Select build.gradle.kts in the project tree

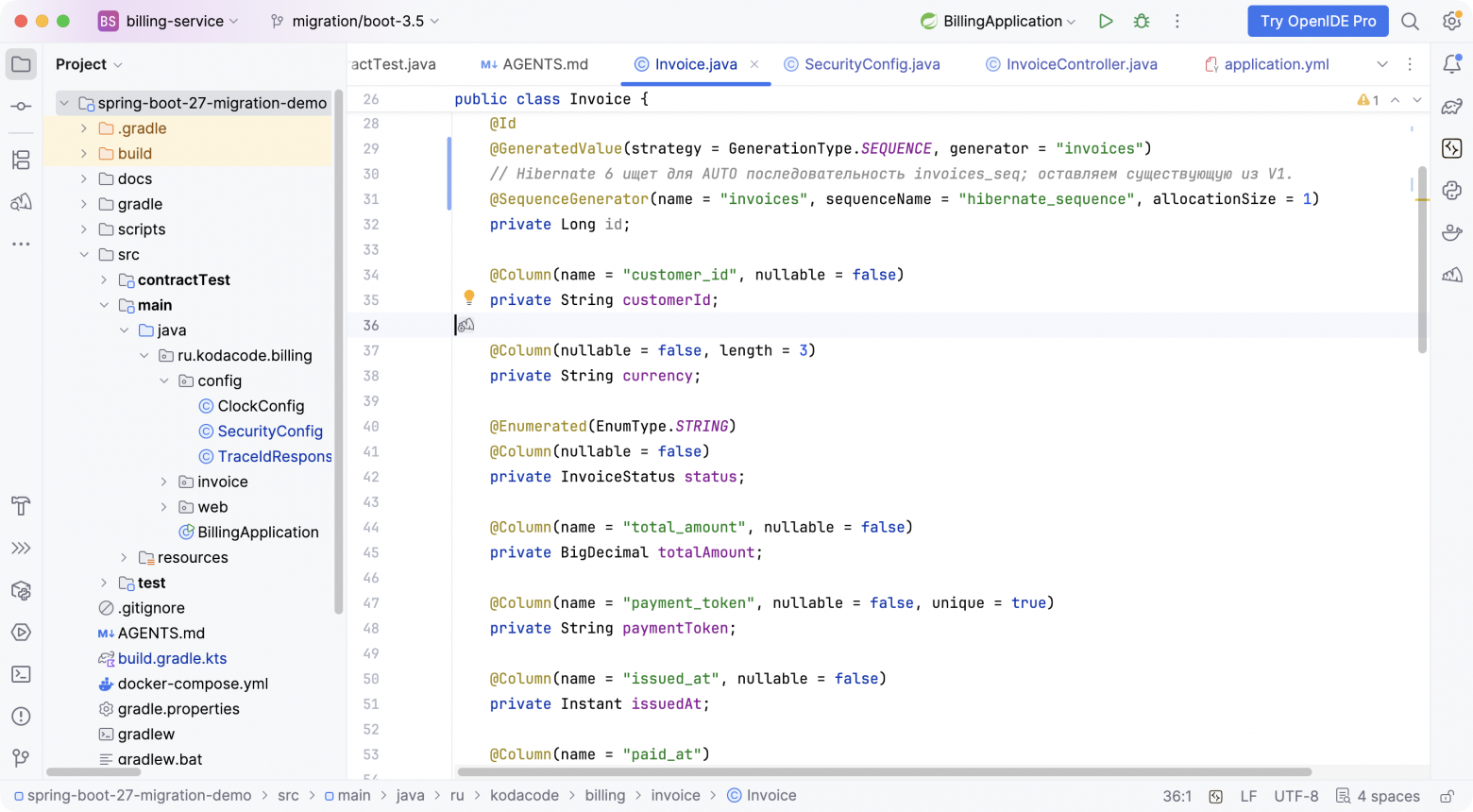coord(172,659)
